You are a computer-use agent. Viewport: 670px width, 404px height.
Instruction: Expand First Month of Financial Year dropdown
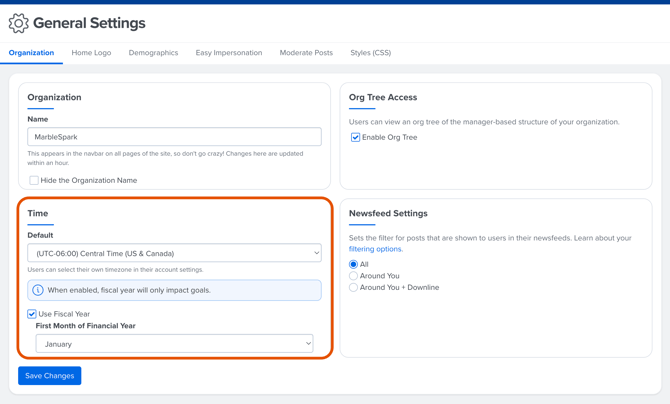click(x=174, y=344)
